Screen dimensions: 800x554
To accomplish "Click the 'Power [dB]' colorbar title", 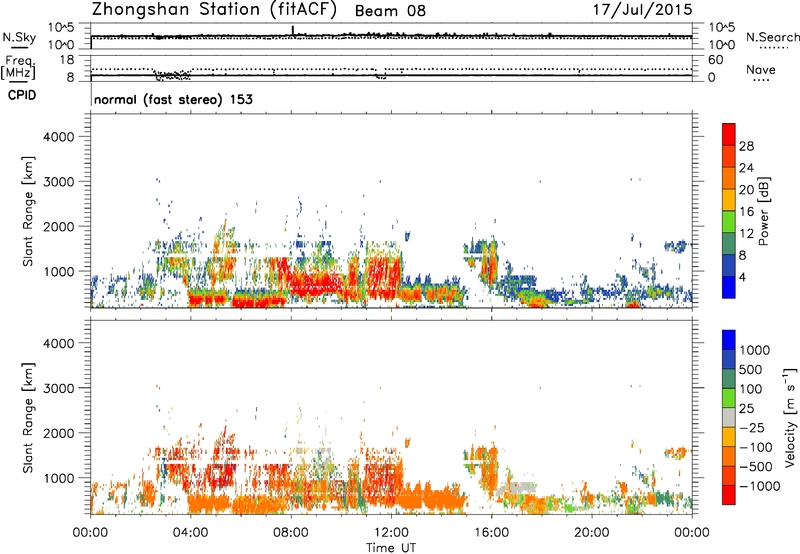I will coord(764,211).
